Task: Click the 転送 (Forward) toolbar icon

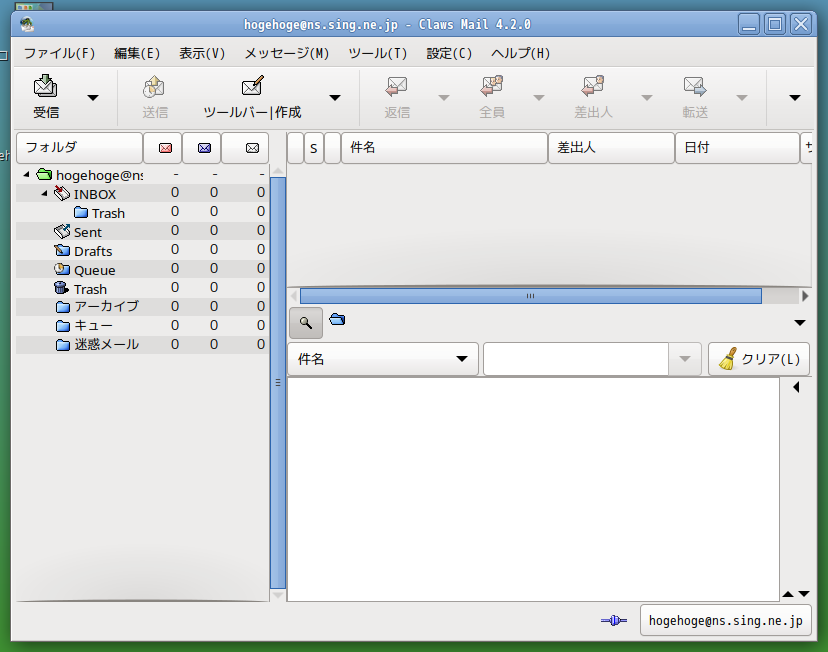Action: (x=694, y=98)
